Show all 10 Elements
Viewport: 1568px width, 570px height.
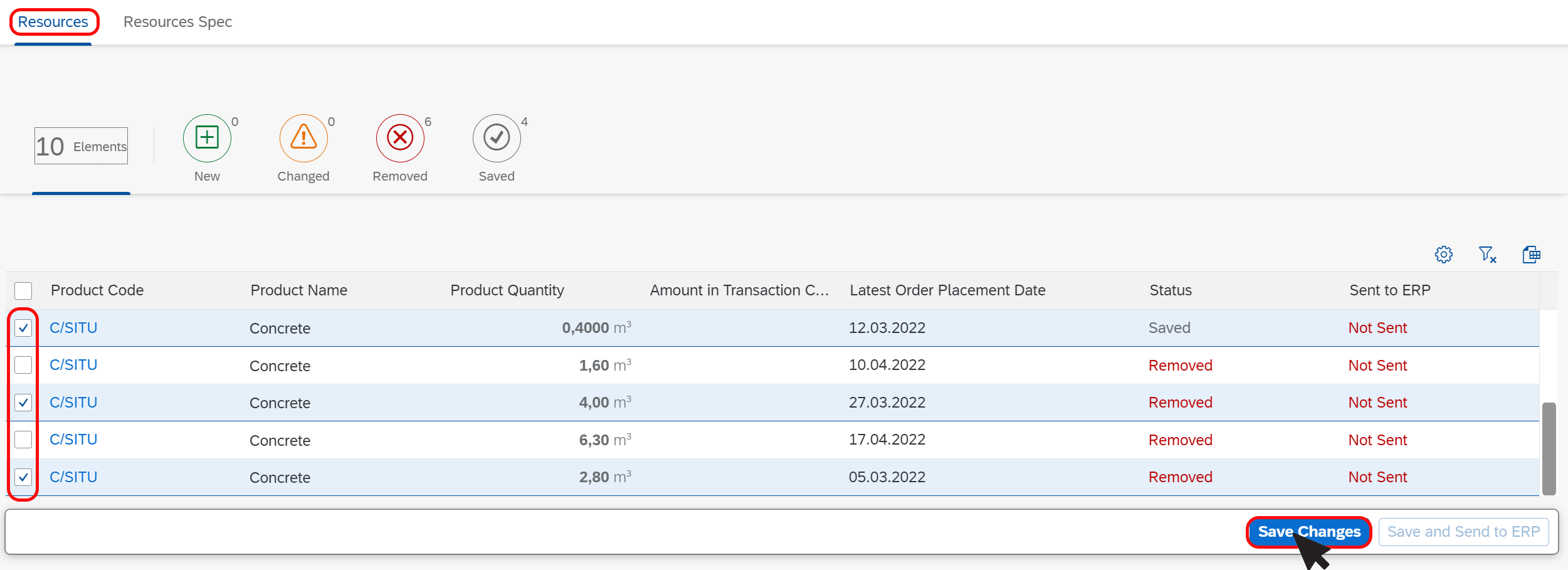click(x=81, y=146)
